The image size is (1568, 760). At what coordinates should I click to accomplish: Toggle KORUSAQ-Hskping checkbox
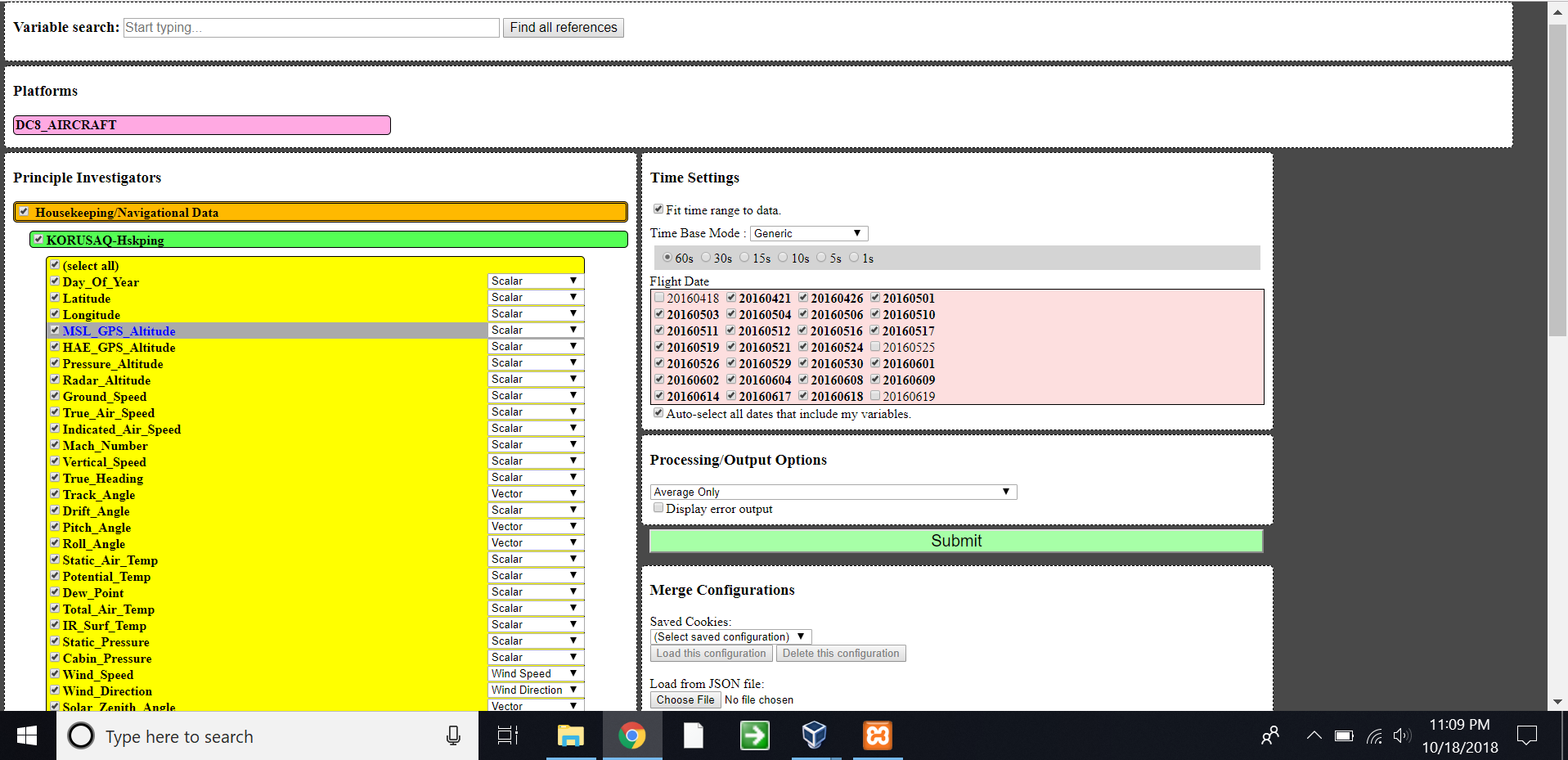pyautogui.click(x=38, y=239)
